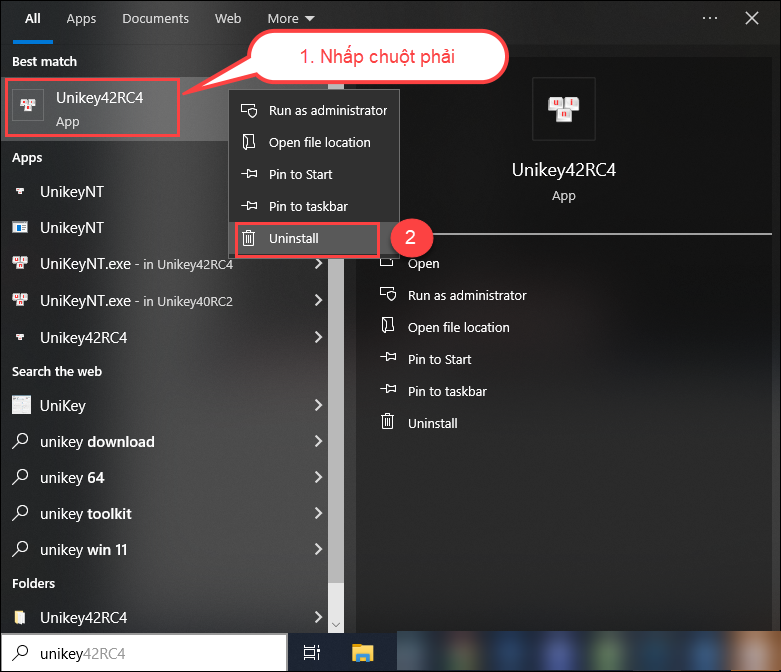Click the Pin to taskbar pin icon in the preview pane
The height and width of the screenshot is (672, 781).
[x=388, y=389]
